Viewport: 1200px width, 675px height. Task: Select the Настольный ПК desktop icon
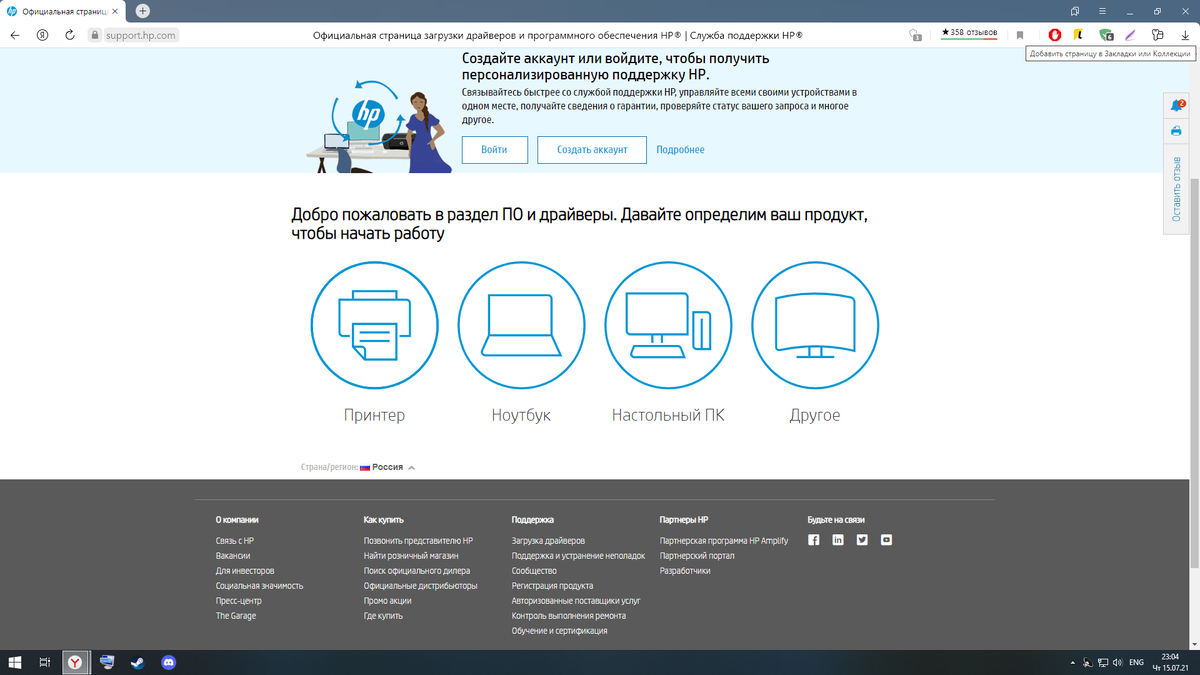click(x=668, y=323)
